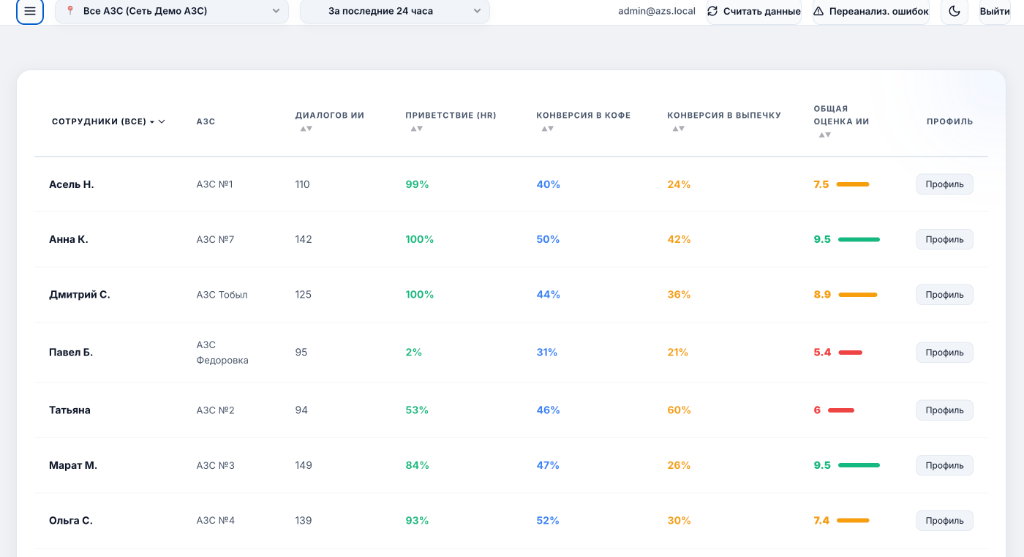The image size is (1024, 557).
Task: Select employee name Ольга С.
Action: [x=71, y=520]
